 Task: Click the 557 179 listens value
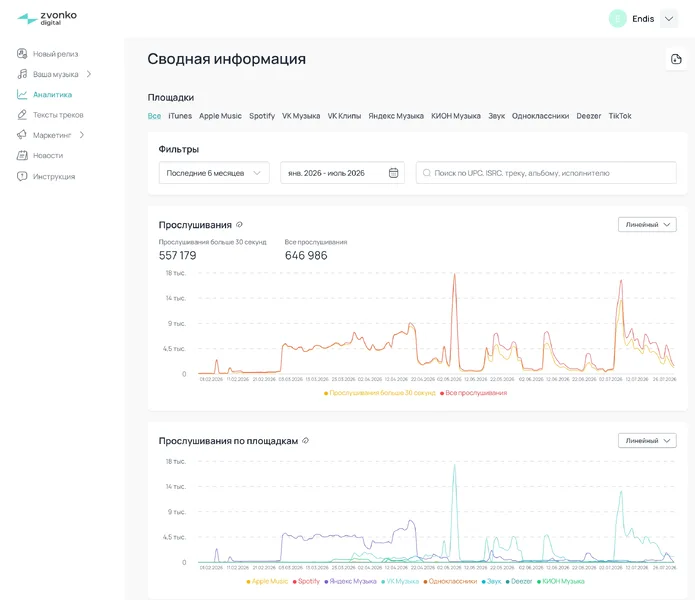coord(177,256)
